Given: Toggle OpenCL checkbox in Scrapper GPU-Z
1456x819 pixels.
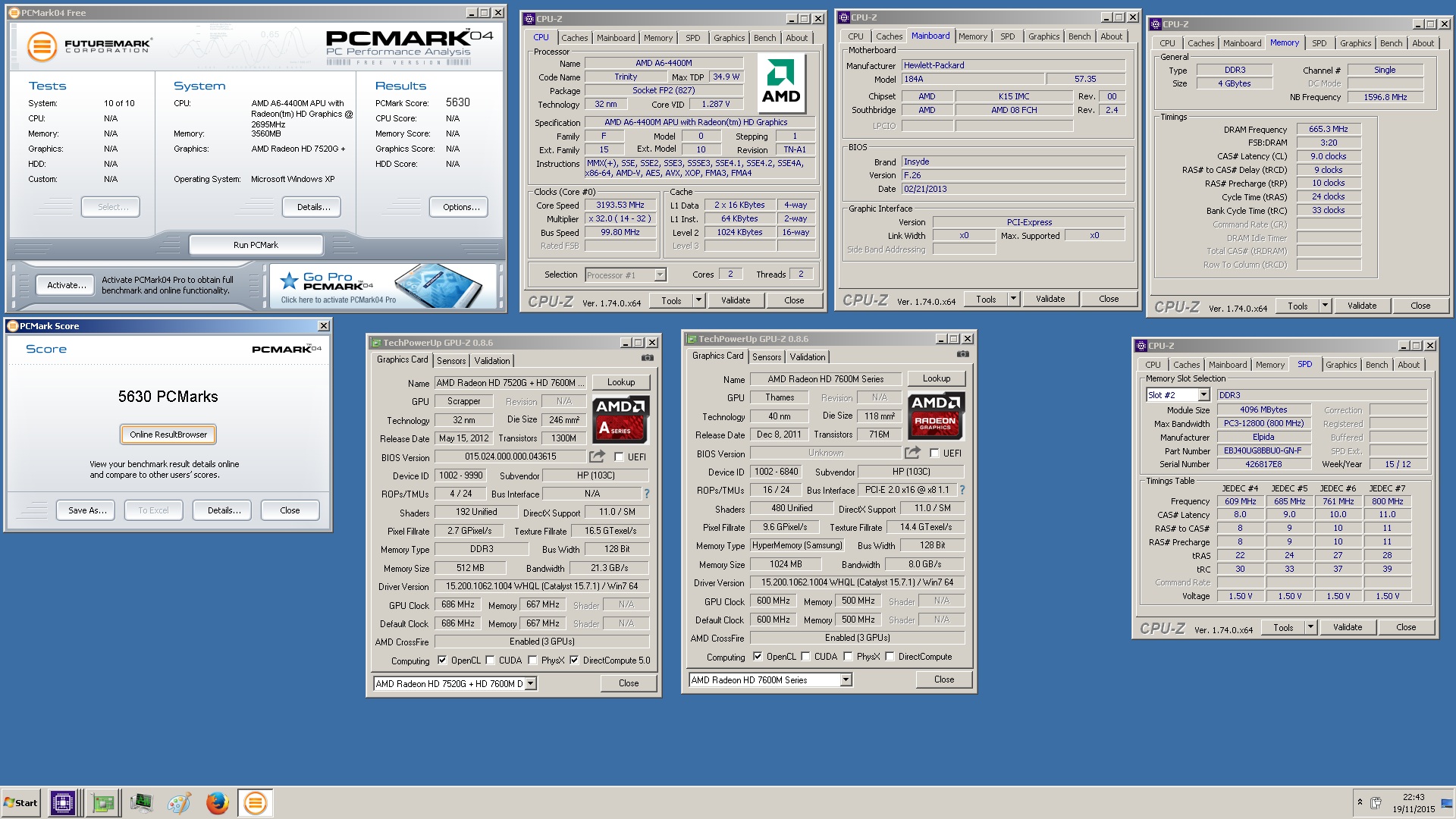Looking at the screenshot, I should pos(442,660).
